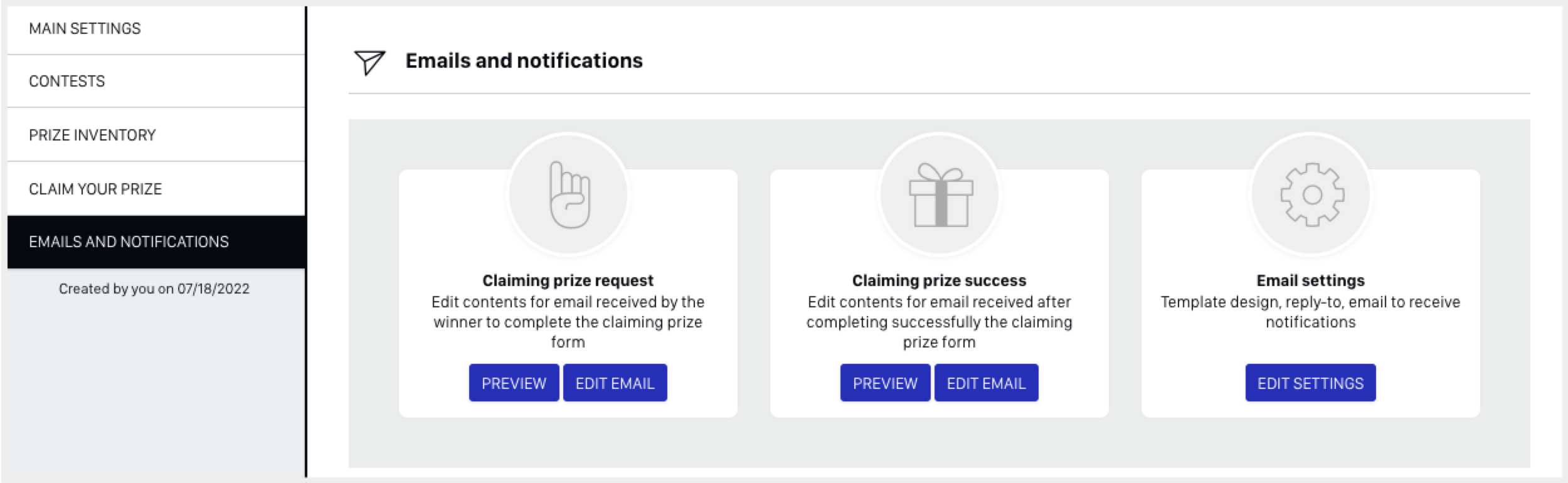Go to the Contests section
The image size is (1568, 483).
point(67,82)
